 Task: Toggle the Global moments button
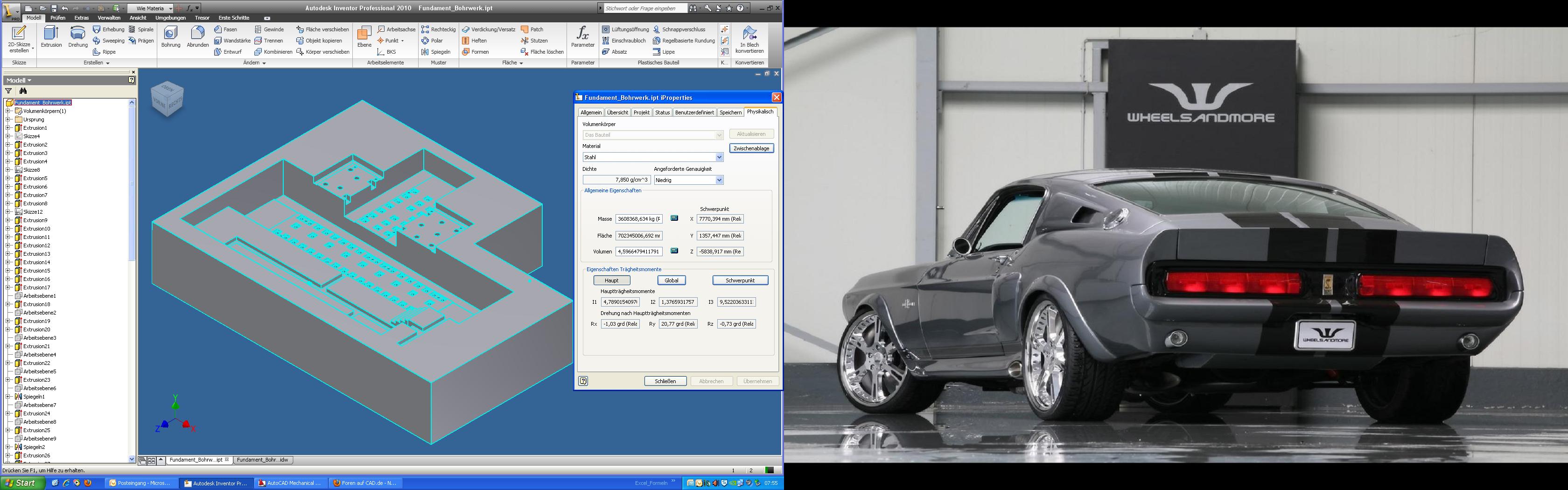coord(672,280)
